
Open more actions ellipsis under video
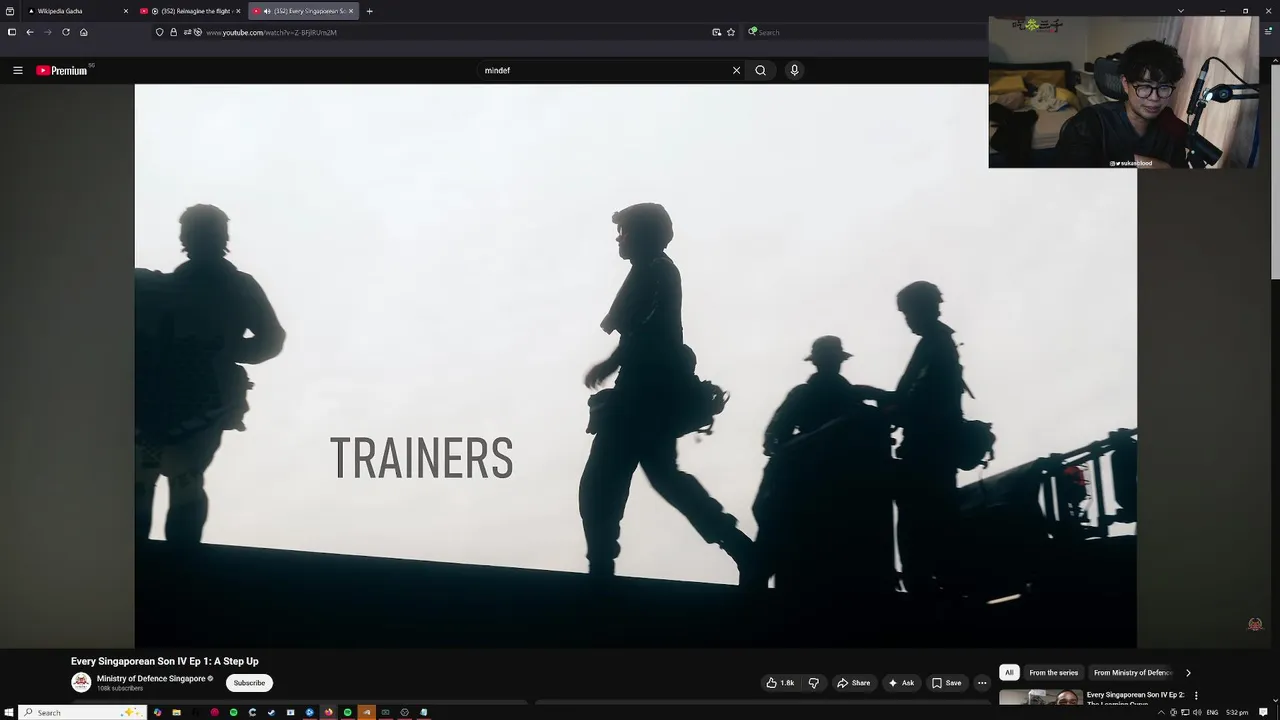(x=982, y=683)
